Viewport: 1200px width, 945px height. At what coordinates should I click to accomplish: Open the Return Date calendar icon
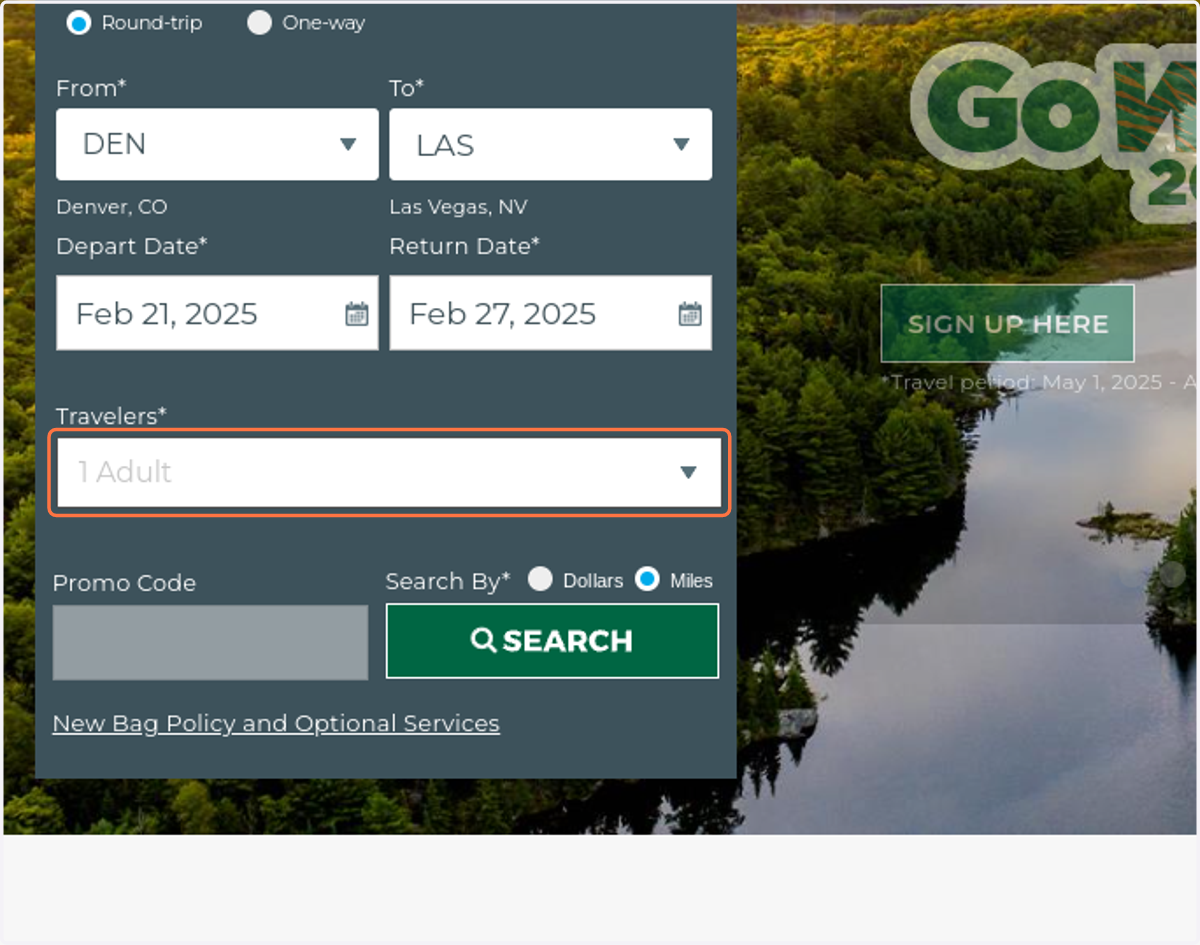pos(690,314)
